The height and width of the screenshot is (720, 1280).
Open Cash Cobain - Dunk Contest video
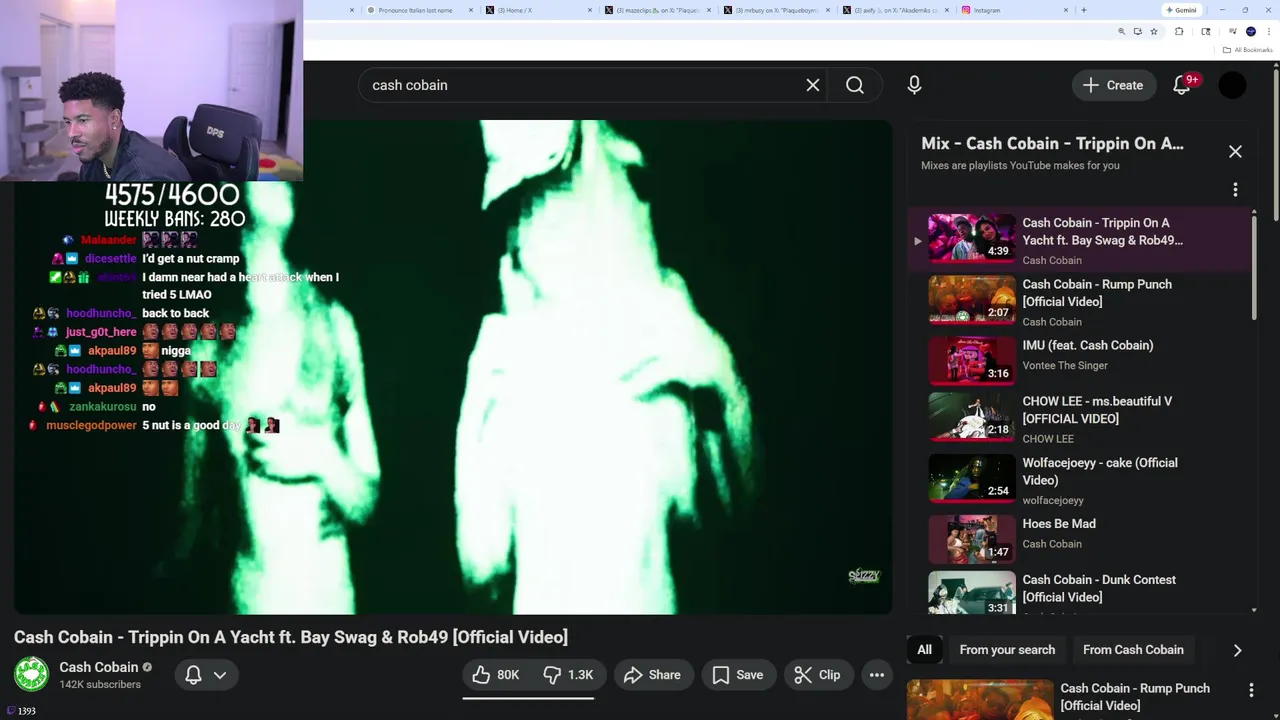click(1080, 591)
